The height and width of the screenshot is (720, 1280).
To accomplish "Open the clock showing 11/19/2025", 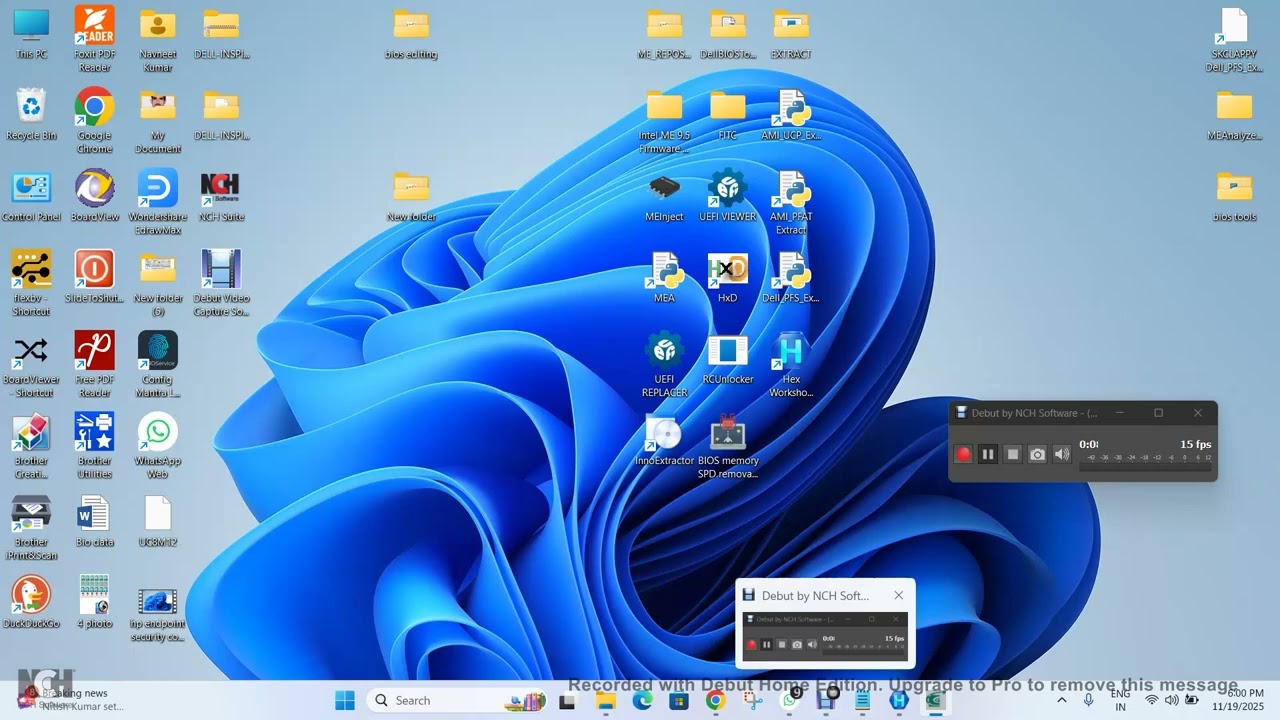I will coord(1238,700).
